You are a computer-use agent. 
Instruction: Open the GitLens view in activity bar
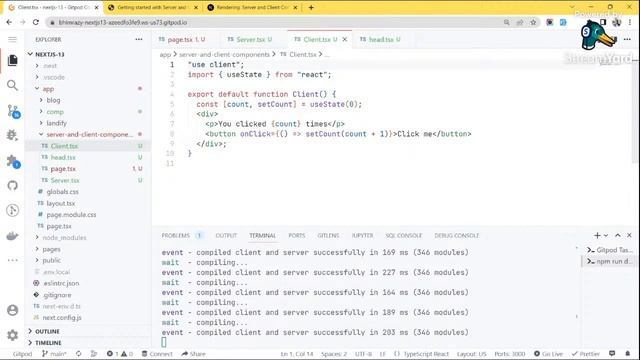coord(13,210)
